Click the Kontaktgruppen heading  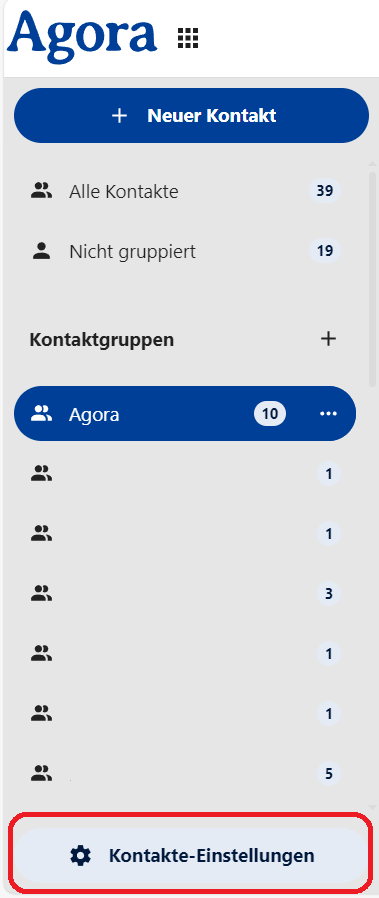[101, 340]
